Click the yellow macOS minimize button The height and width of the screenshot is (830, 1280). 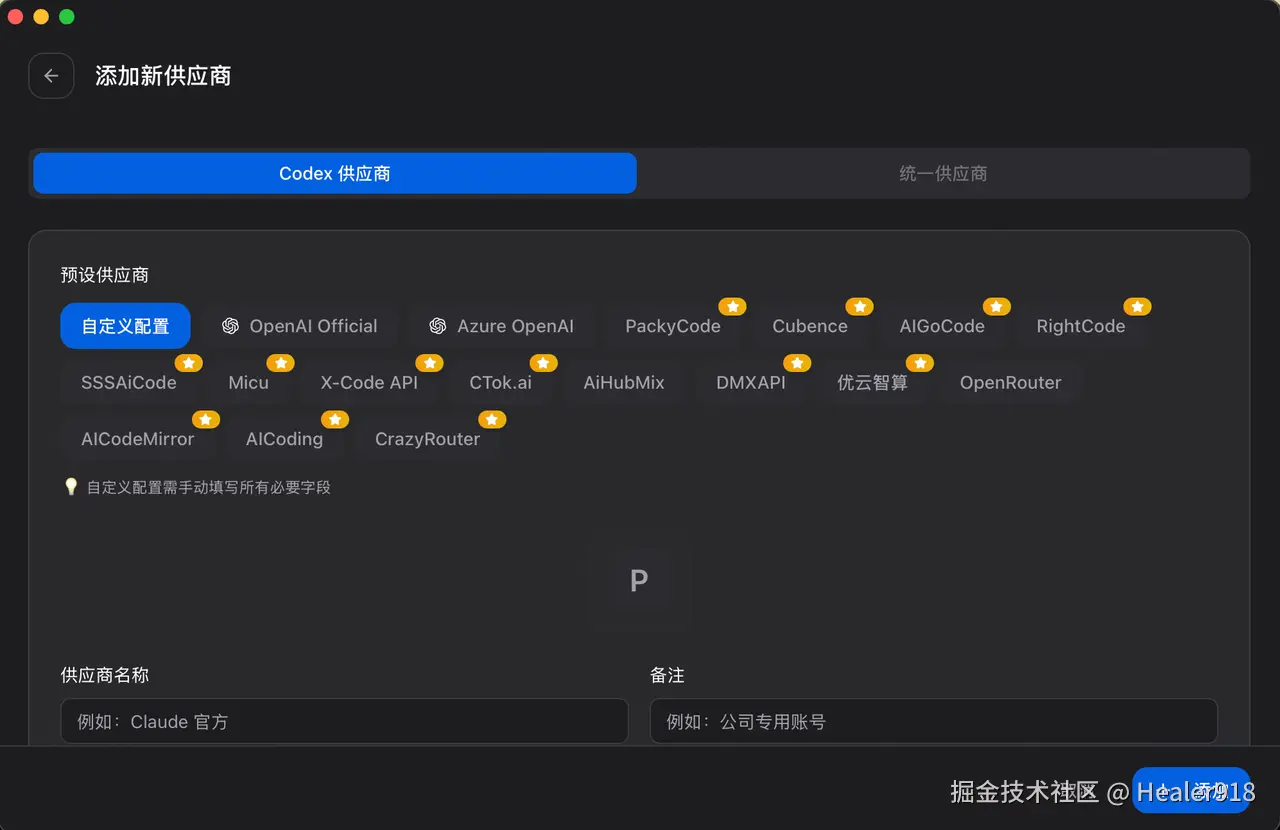[41, 17]
